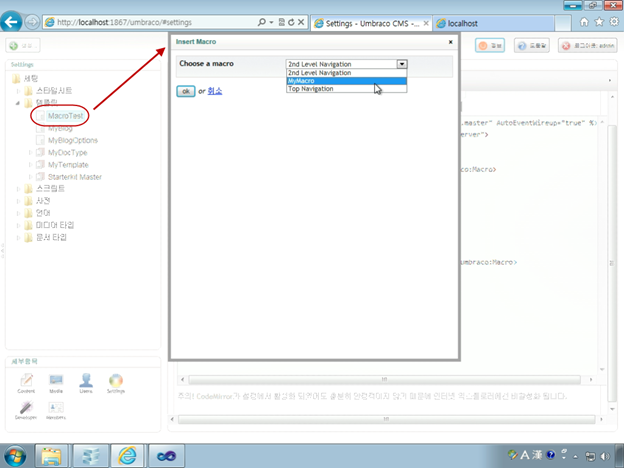Confirm macro with the ok button
The width and height of the screenshot is (624, 468).
(186, 91)
